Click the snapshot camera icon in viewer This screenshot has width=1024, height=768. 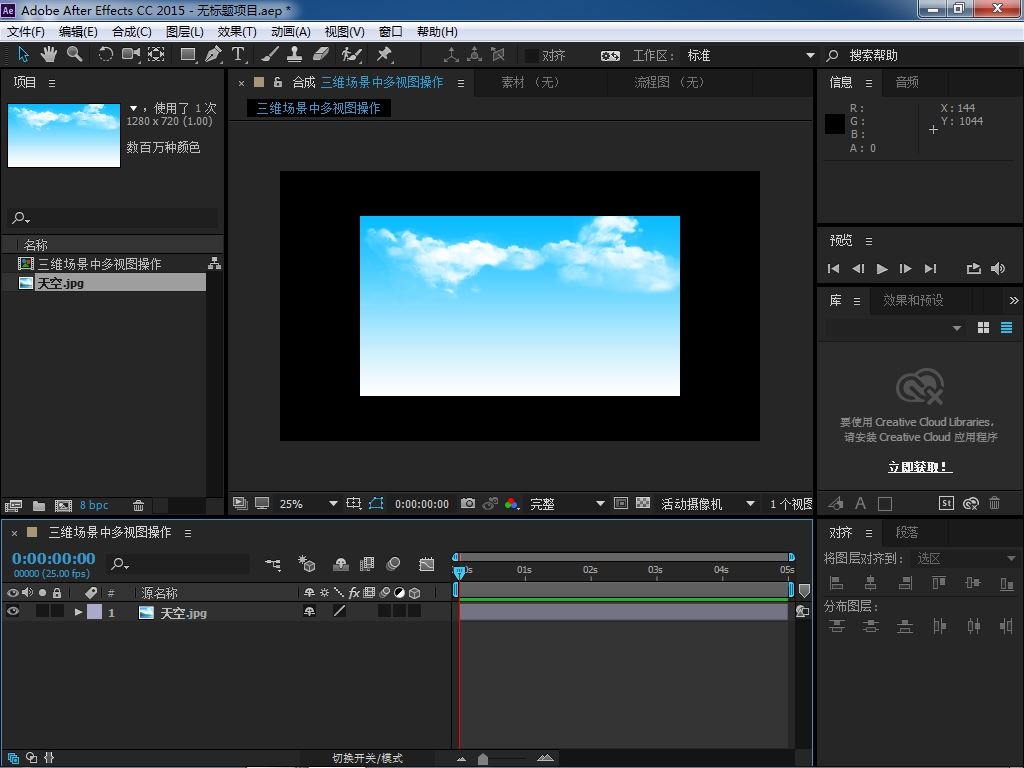(468, 504)
